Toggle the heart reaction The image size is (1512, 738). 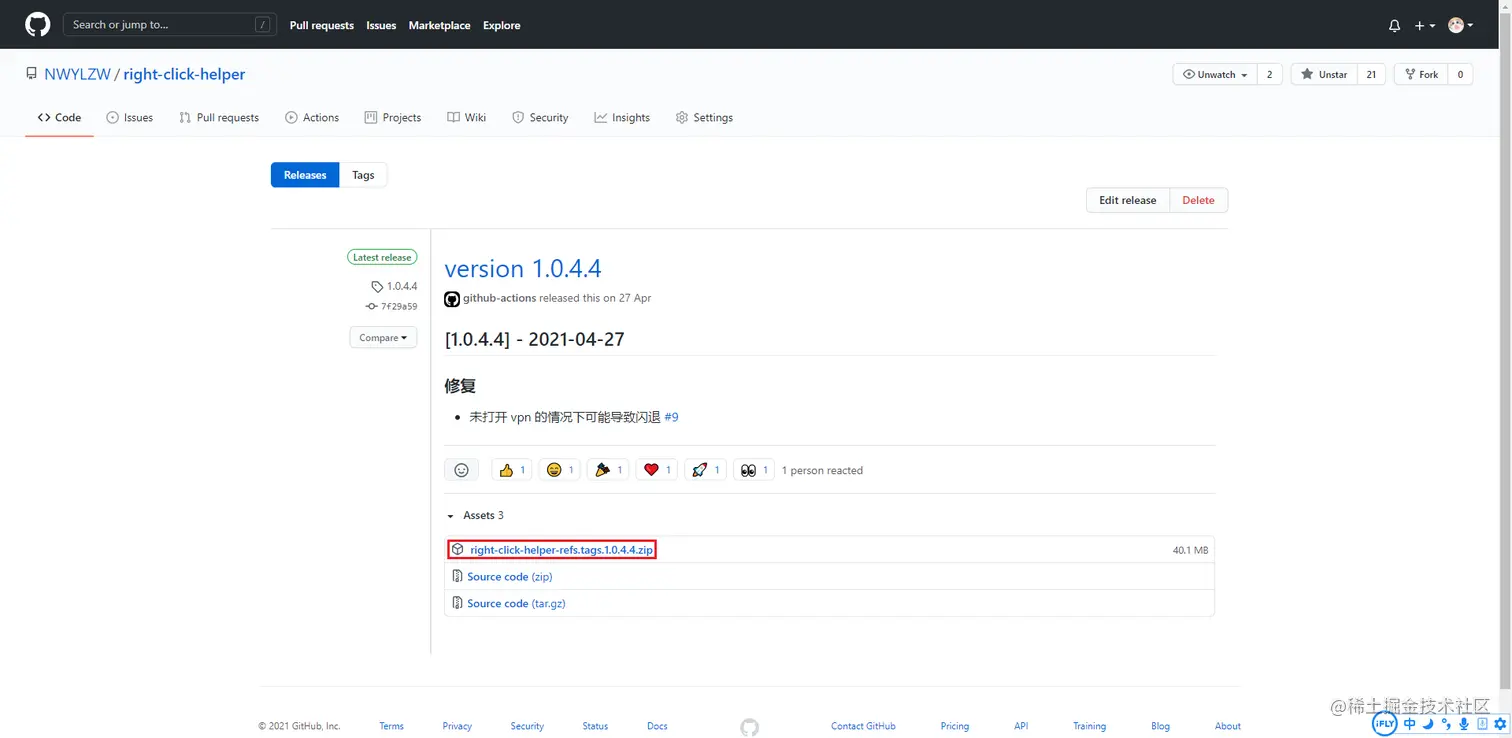tap(656, 470)
